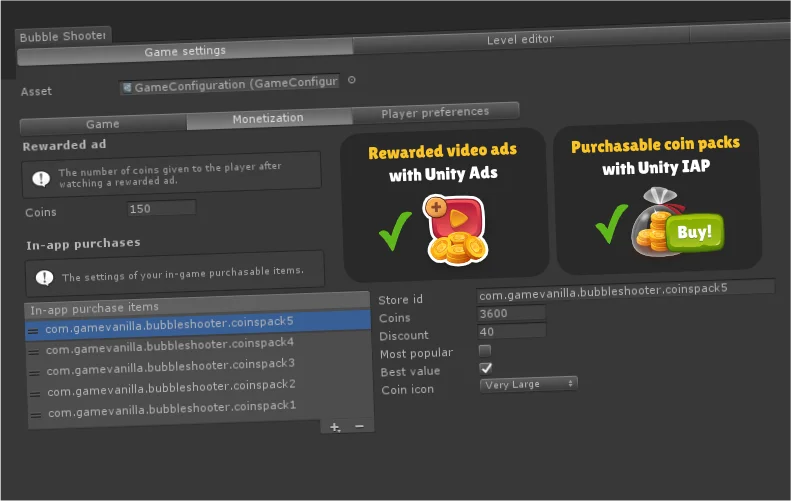
Task: Click the Coins field showing 3600
Action: coord(511,313)
